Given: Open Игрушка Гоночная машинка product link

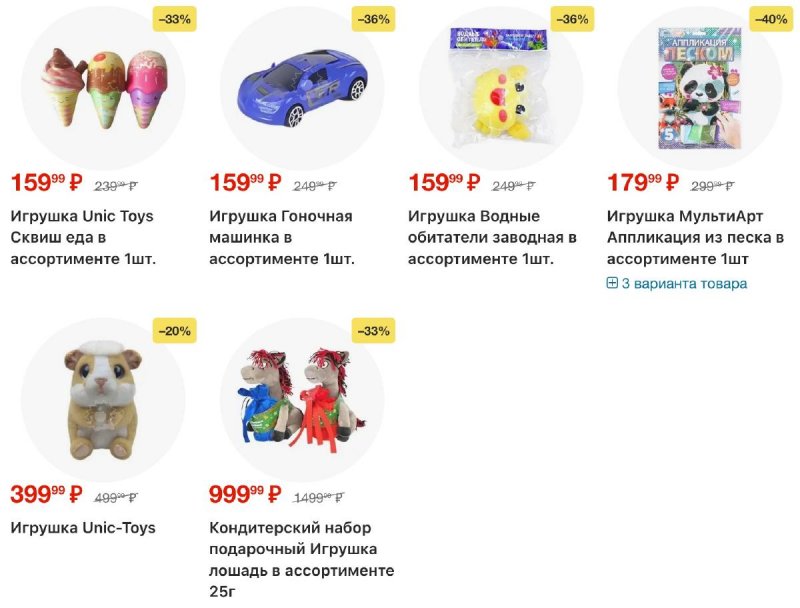Looking at the screenshot, I should [281, 238].
